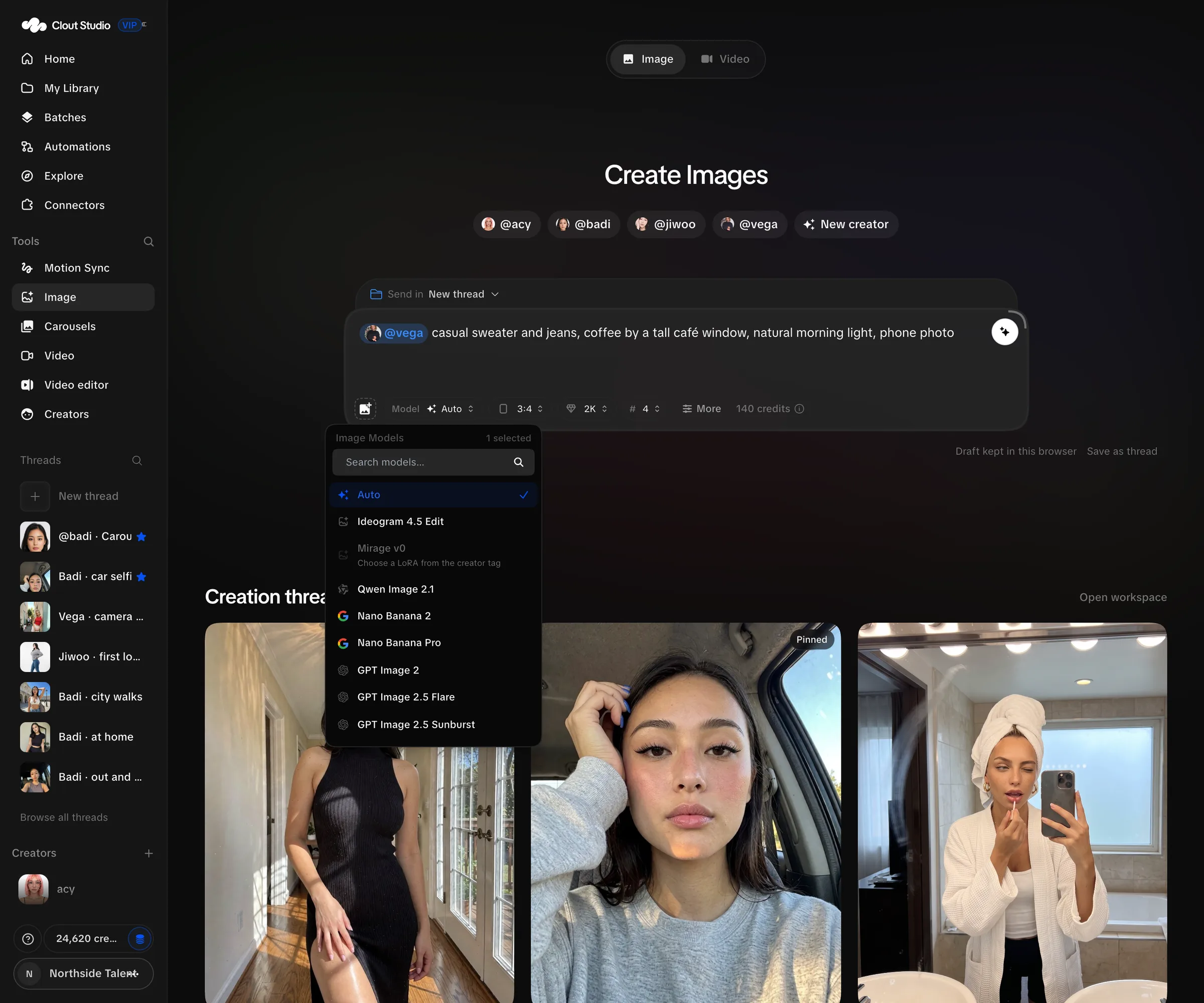Viewport: 1204px width, 1003px height.
Task: Pick Nano Banana Pro model
Action: 433,643
